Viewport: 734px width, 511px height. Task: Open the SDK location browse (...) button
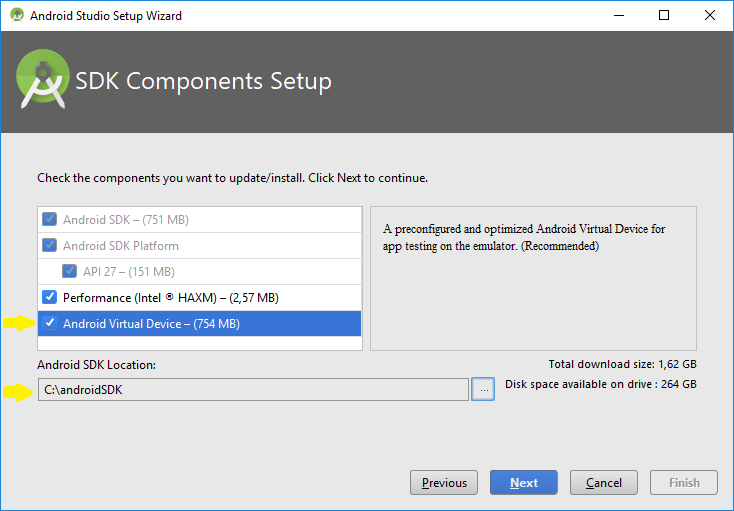tap(483, 389)
